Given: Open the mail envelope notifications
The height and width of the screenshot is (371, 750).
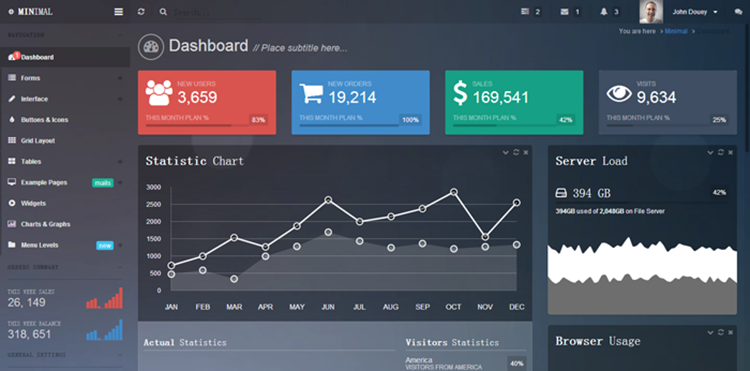Looking at the screenshot, I should (x=564, y=12).
